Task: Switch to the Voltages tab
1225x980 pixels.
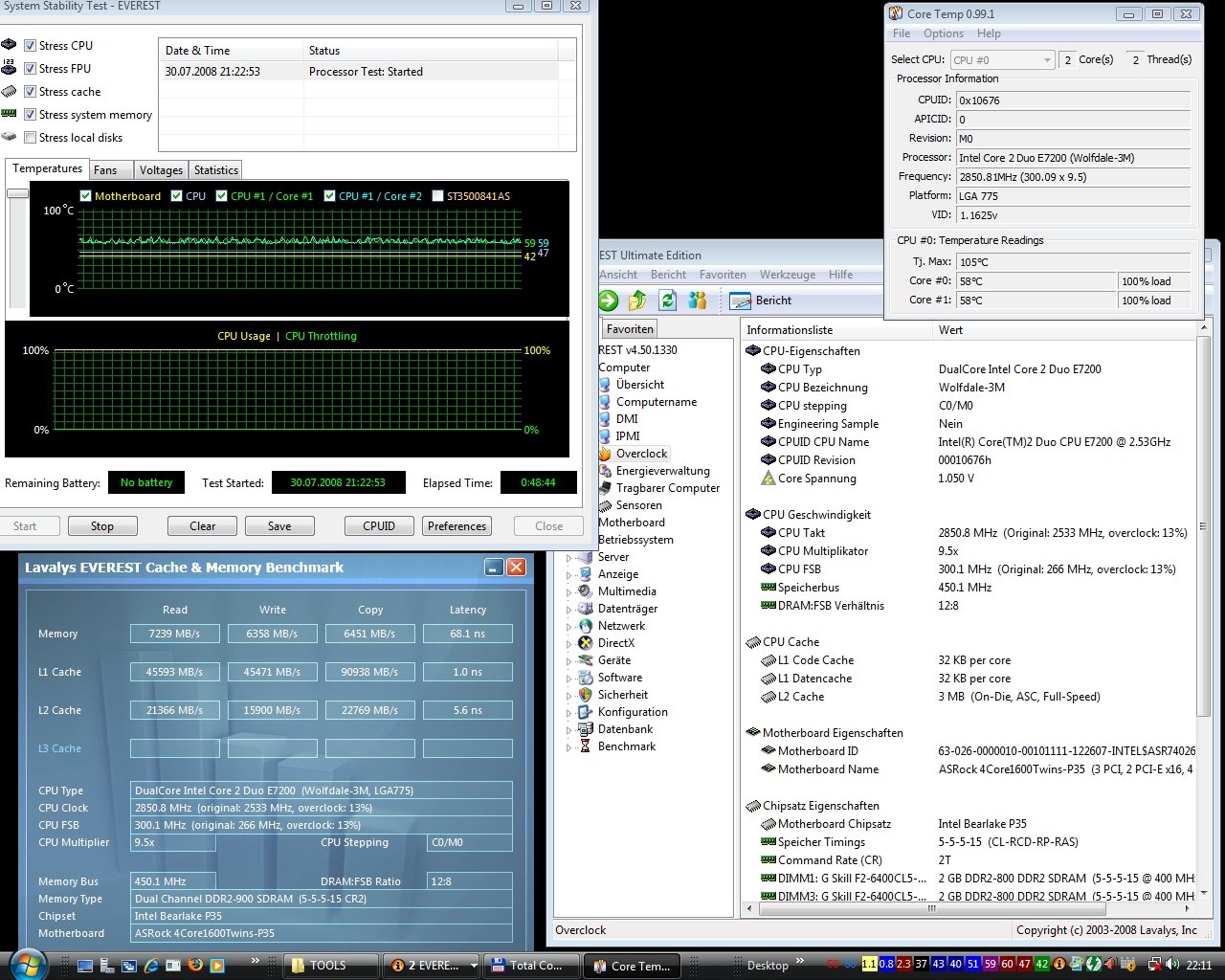Action: tap(161, 170)
